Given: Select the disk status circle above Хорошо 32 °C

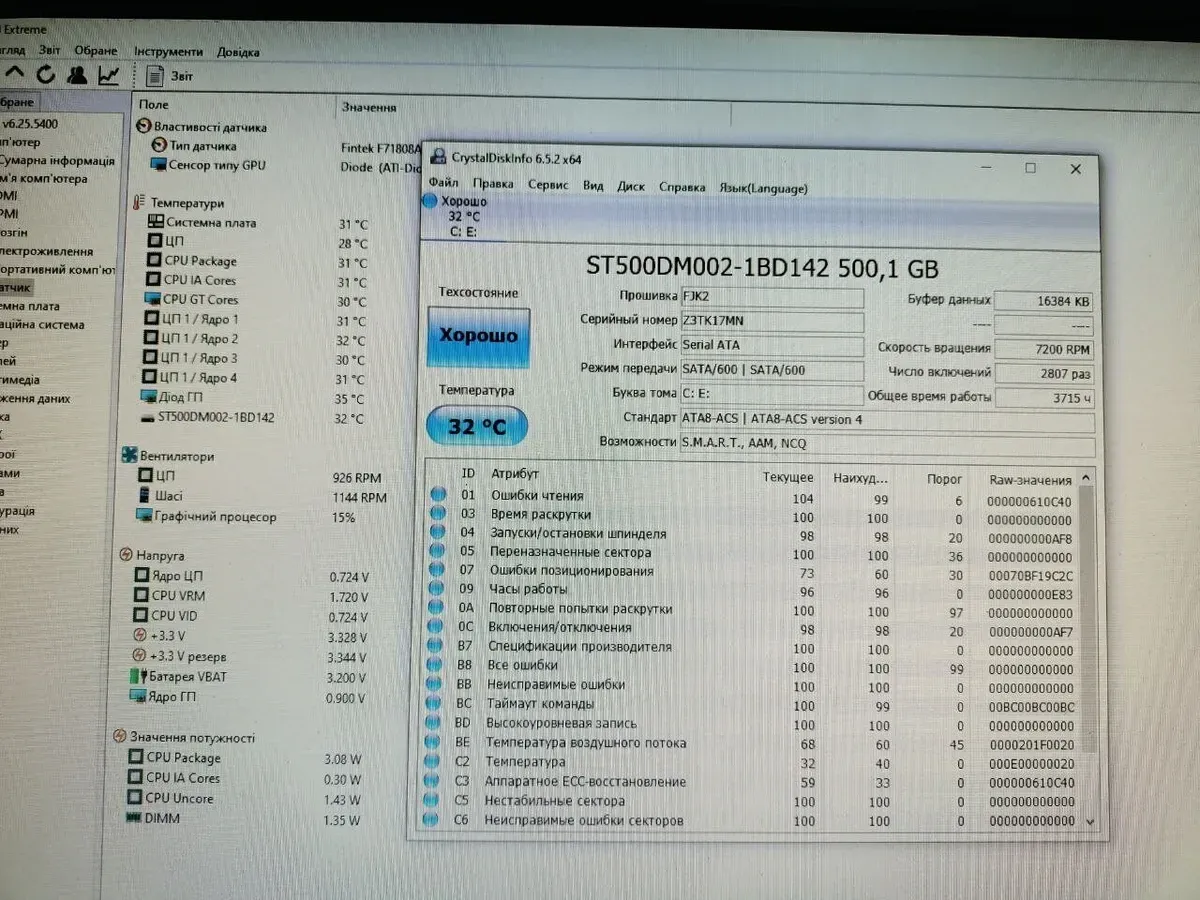Looking at the screenshot, I should coord(430,201).
